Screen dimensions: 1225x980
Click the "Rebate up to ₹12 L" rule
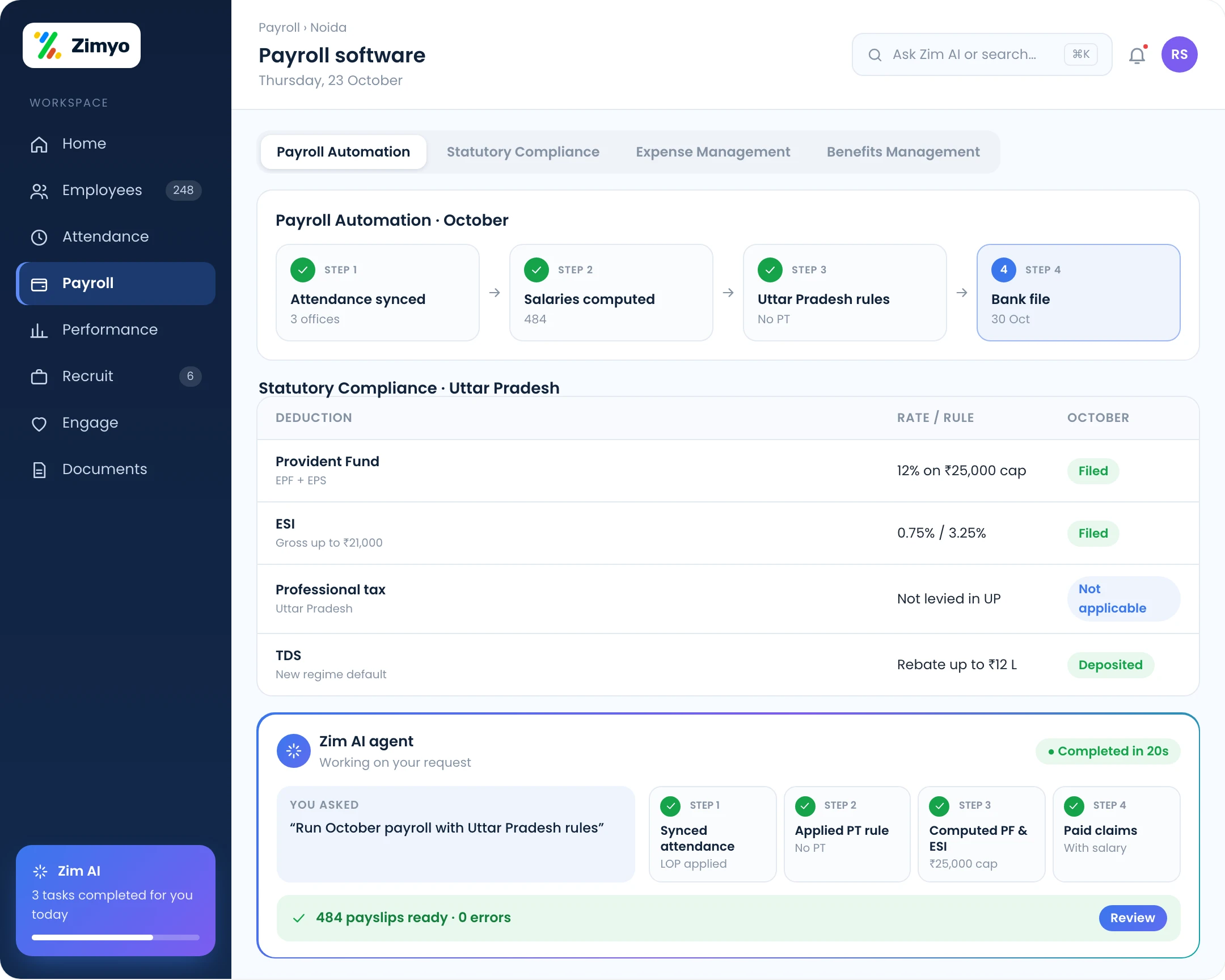click(x=957, y=665)
